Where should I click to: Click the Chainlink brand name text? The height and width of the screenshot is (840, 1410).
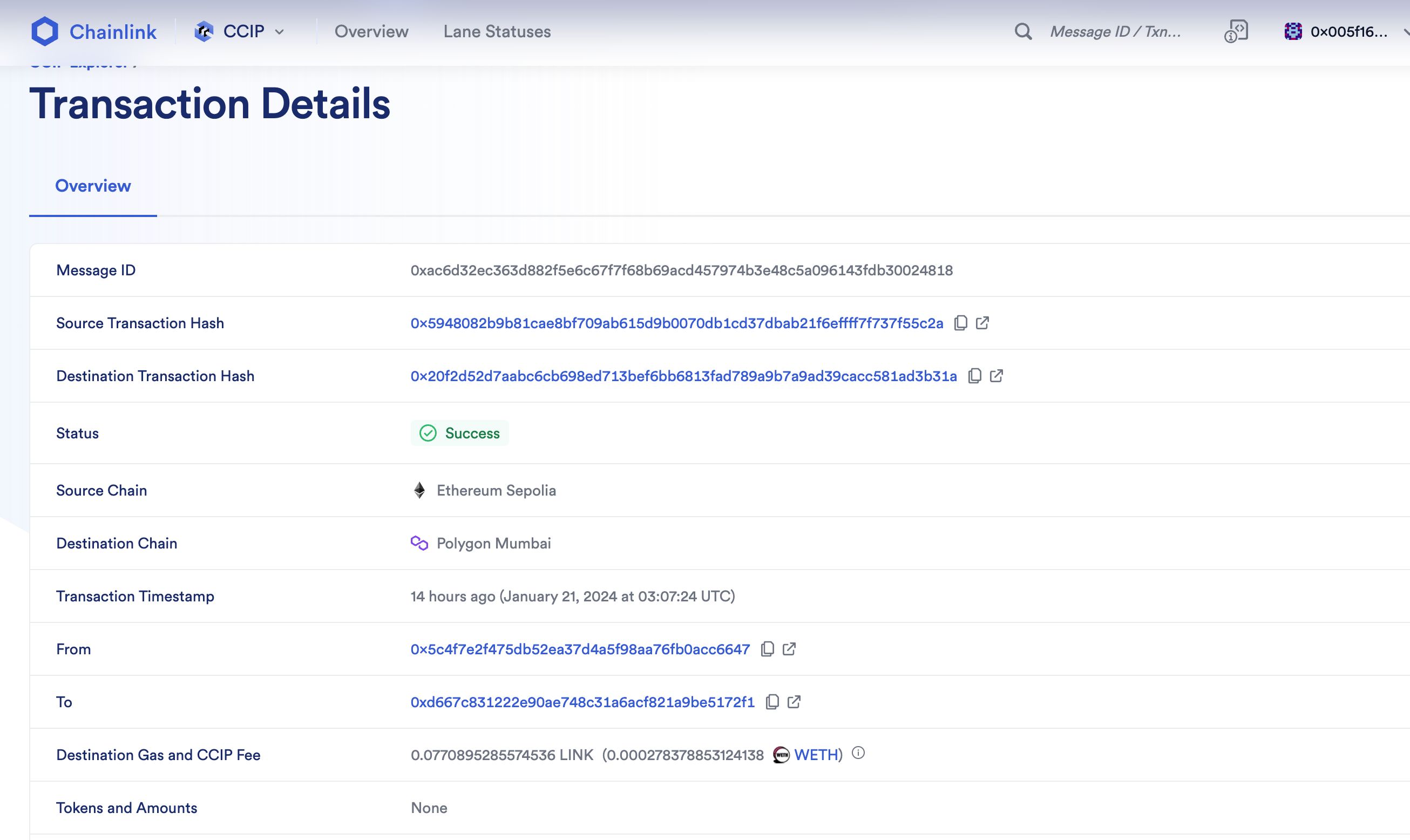113,32
